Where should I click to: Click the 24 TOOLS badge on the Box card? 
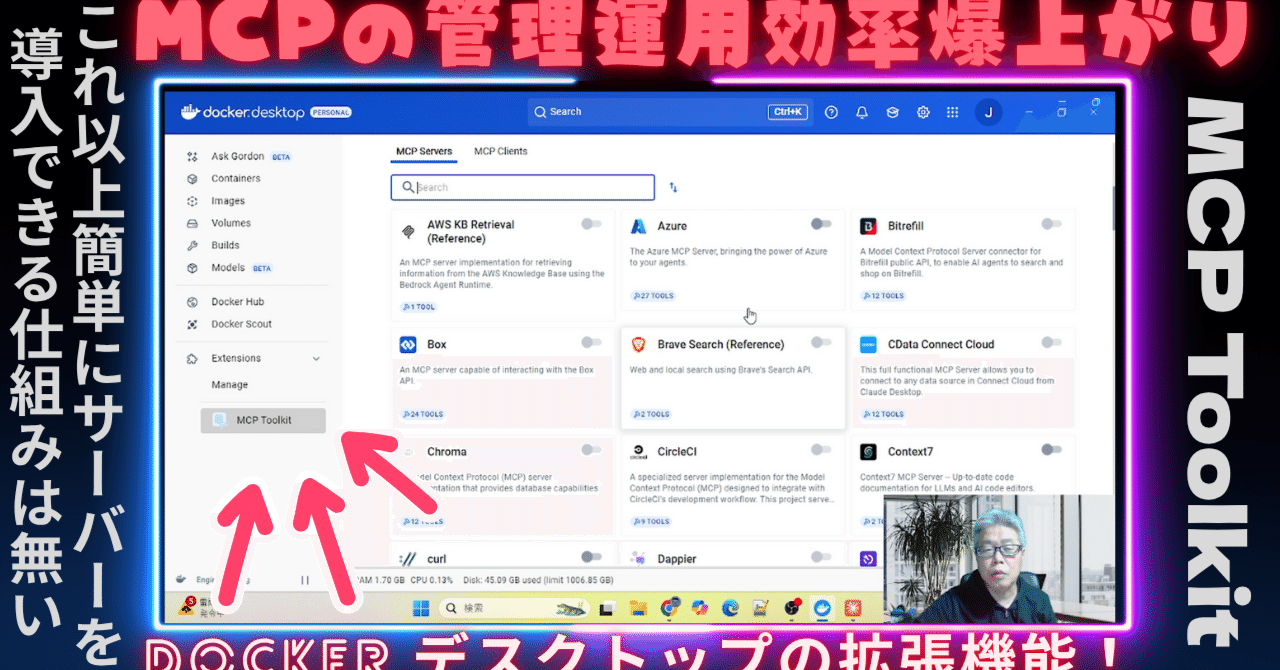pyautogui.click(x=421, y=414)
